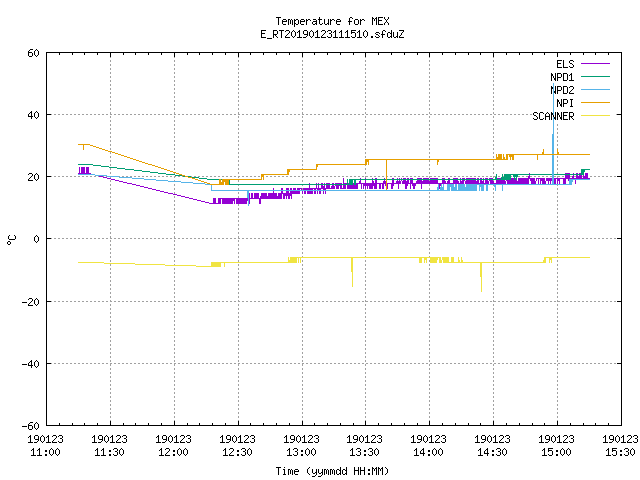Screen dimensions: 640x480
Task: Click the 'Time (yymmdd HH:MM)' axis title
Action: point(332,471)
